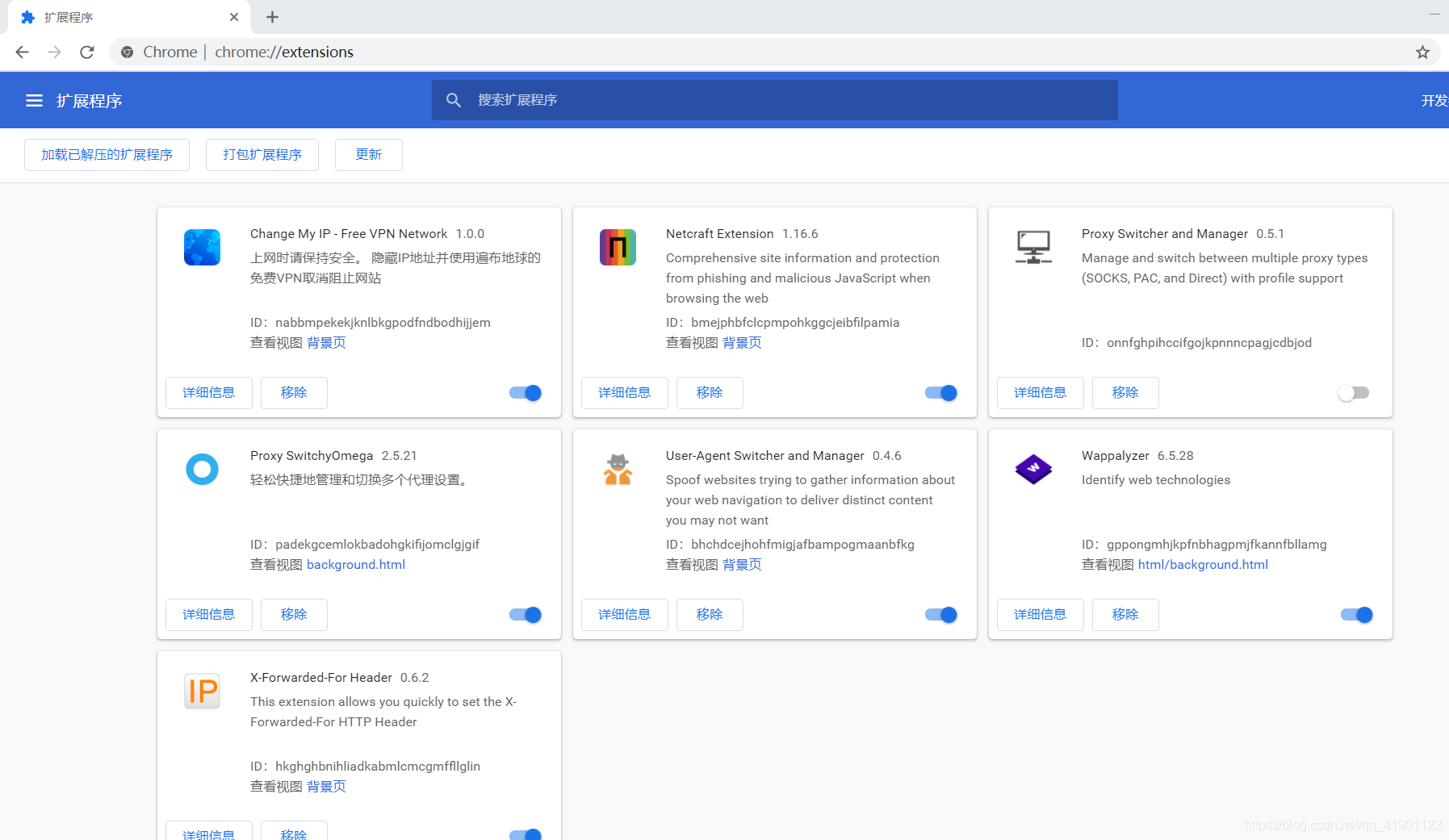Click the chrome://extensions address bar
This screenshot has height=840, width=1449.
[x=775, y=52]
